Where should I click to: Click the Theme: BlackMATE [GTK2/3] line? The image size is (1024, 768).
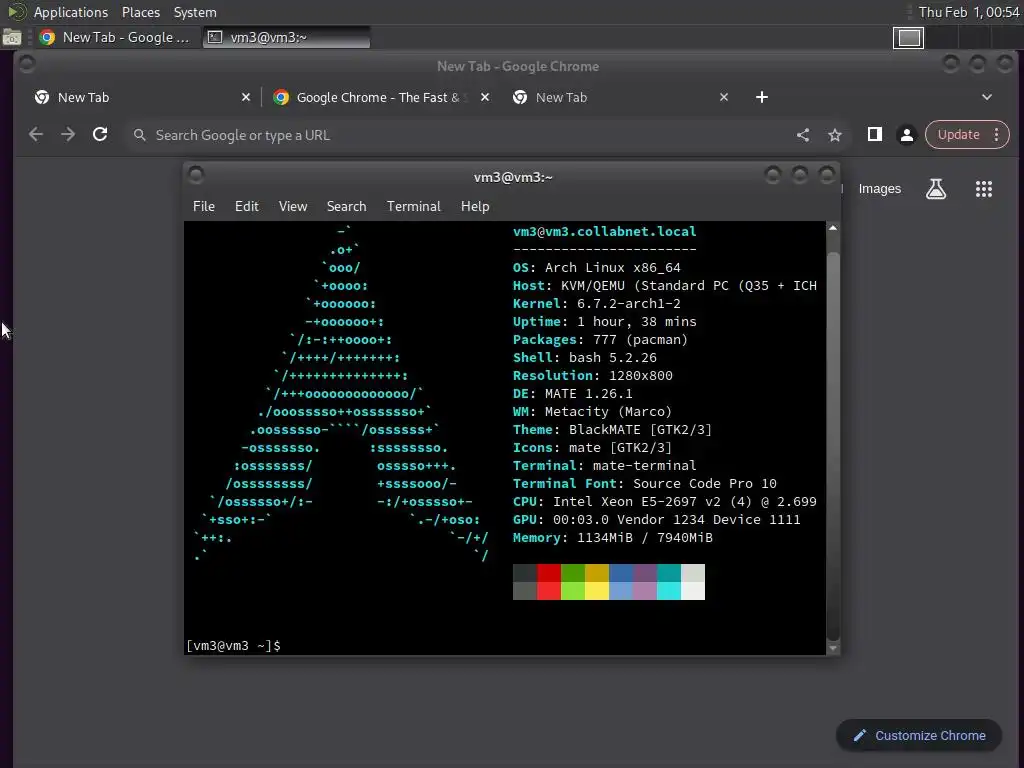pyautogui.click(x=613, y=430)
